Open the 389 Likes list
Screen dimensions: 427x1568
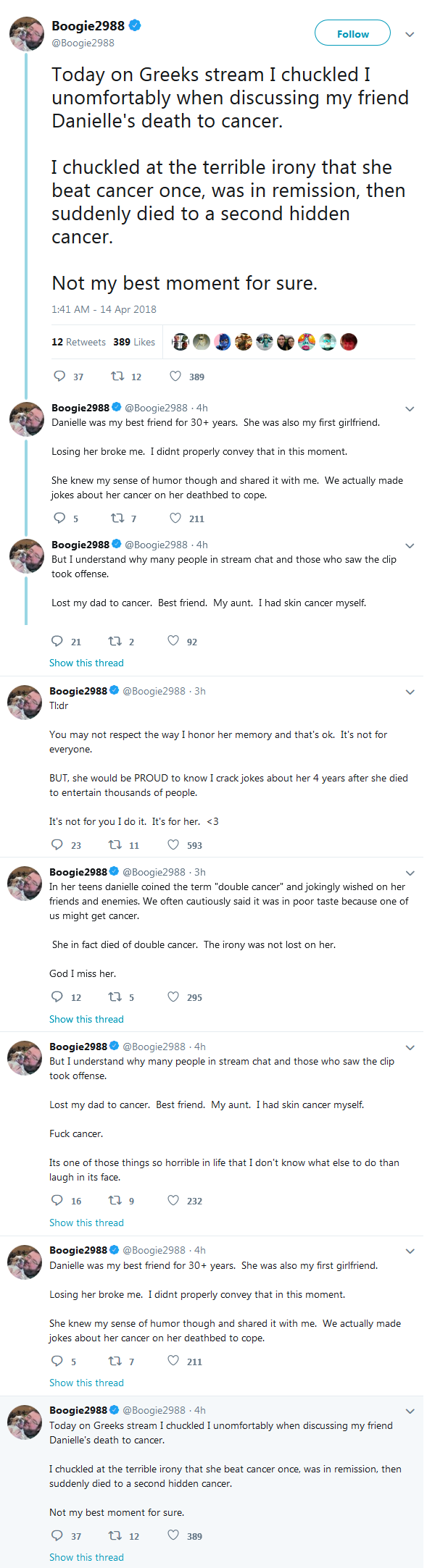coord(134,342)
